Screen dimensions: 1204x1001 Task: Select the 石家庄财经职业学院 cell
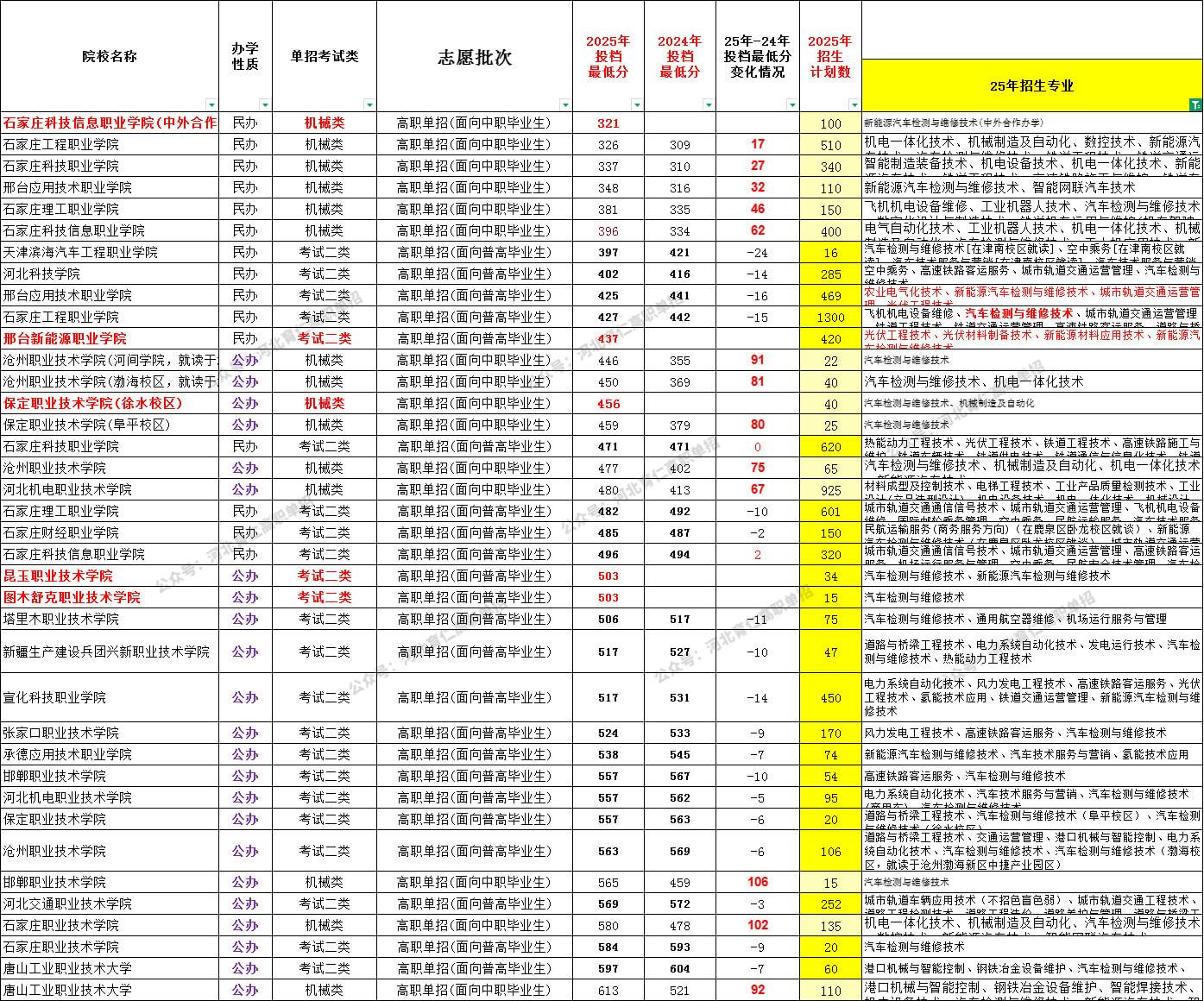[x=110, y=532]
